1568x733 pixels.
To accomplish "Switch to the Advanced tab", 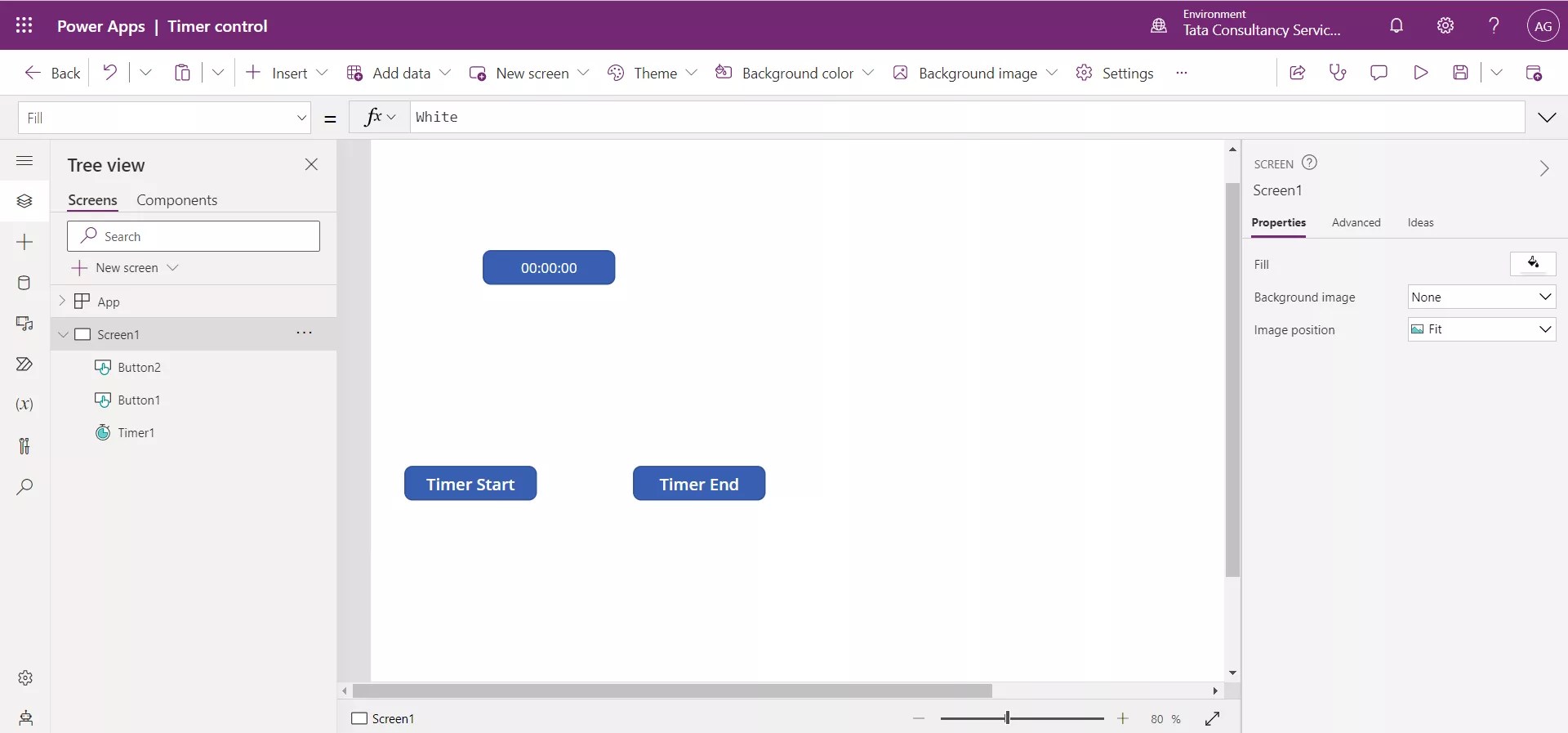I will point(1356,222).
